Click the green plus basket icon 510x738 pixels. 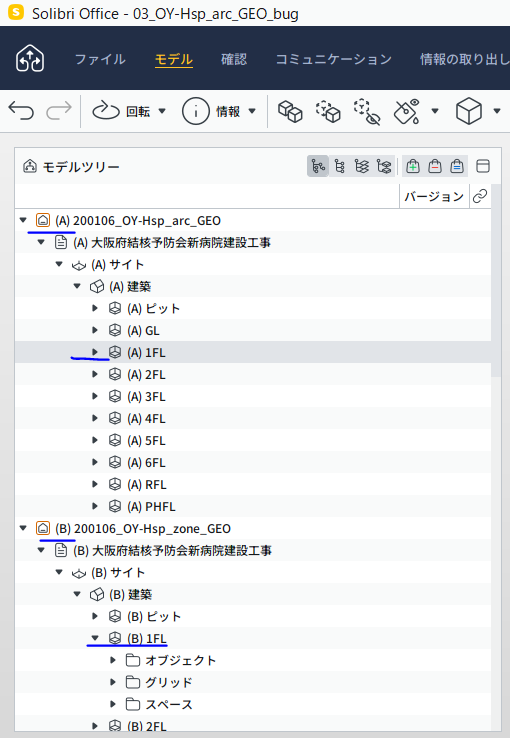pos(413,166)
